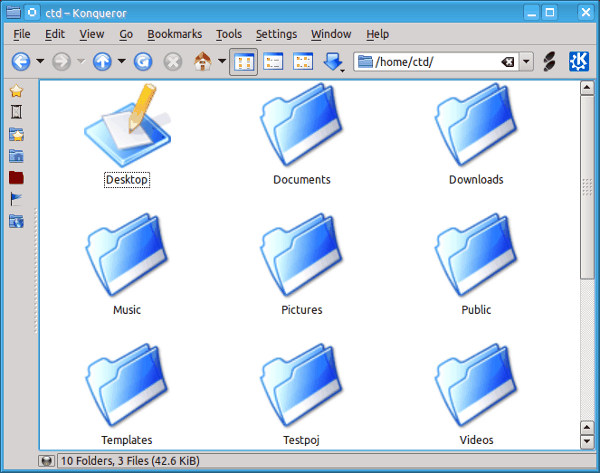Expand the location bar history dropdown
This screenshot has width=600, height=473.
pyautogui.click(x=527, y=62)
